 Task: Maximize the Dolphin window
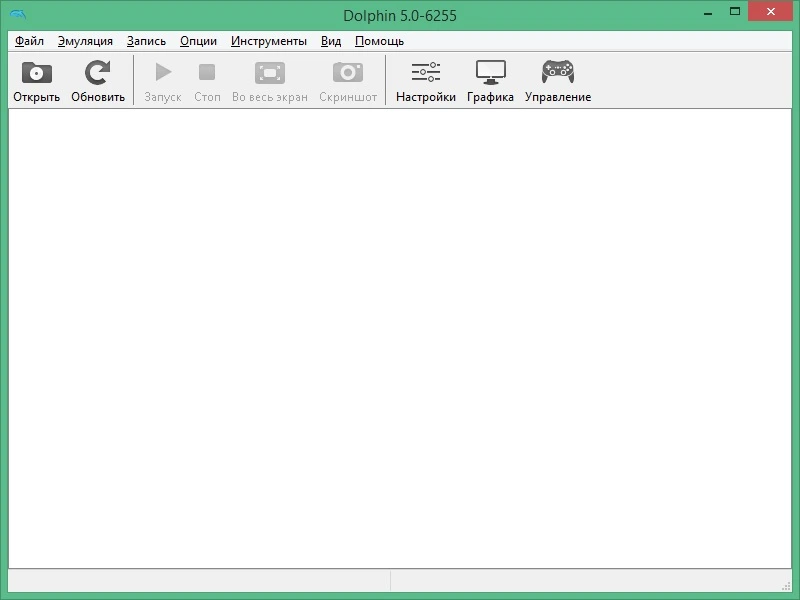coord(735,11)
